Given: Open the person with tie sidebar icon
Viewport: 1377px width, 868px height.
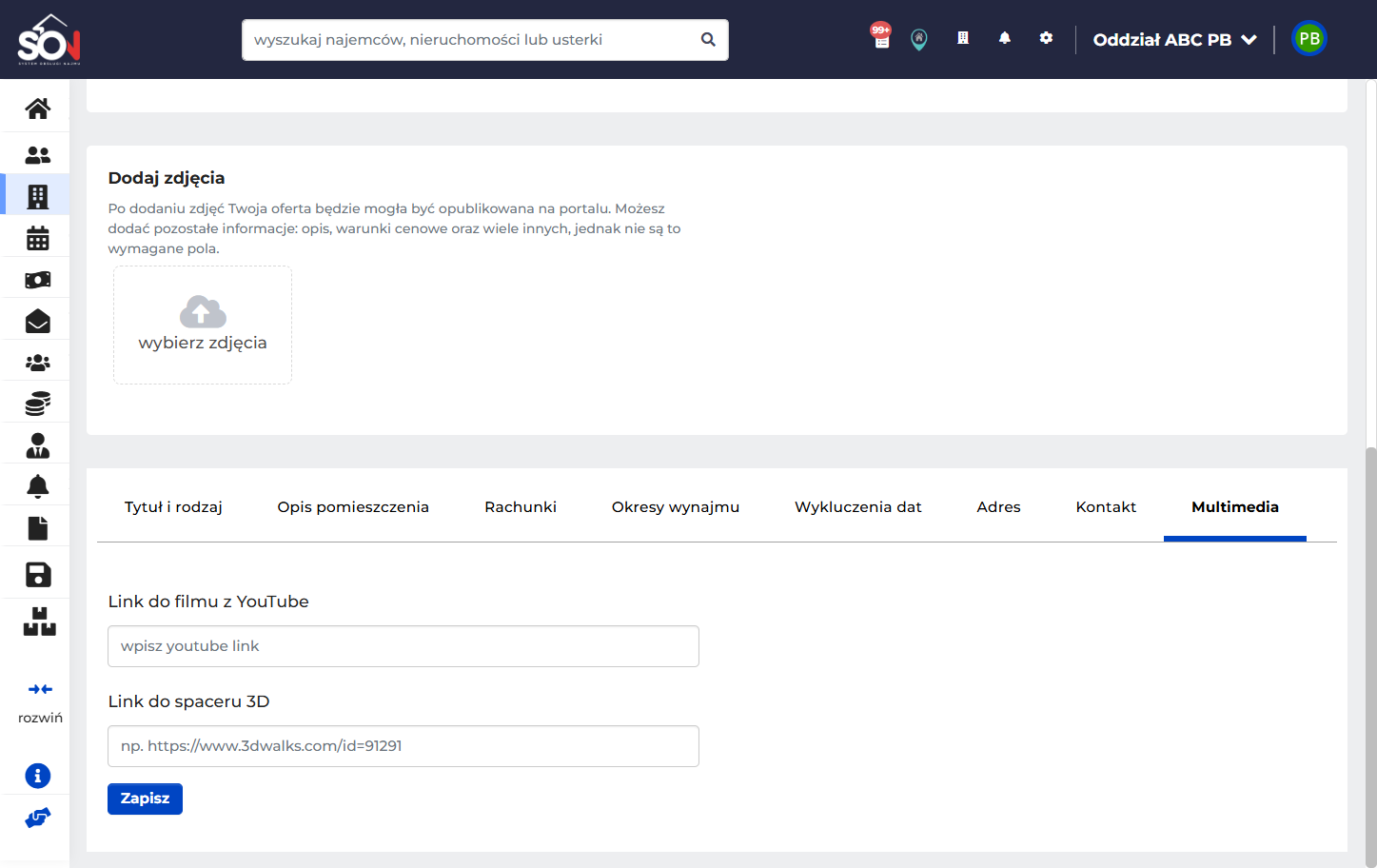Looking at the screenshot, I should 38,445.
